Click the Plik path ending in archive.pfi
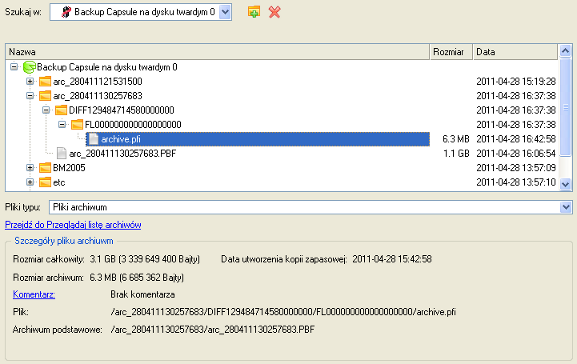The width and height of the screenshot is (577, 364). click(x=283, y=312)
